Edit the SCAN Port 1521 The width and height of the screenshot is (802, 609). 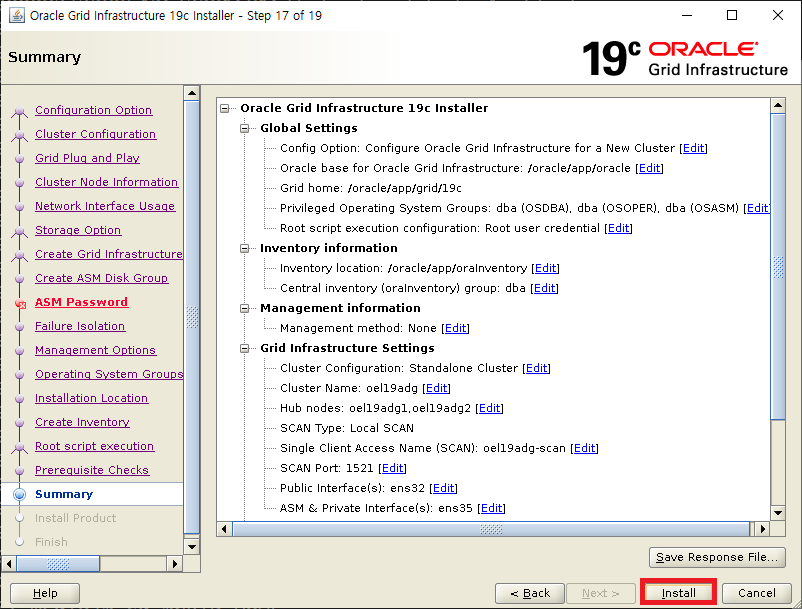392,468
